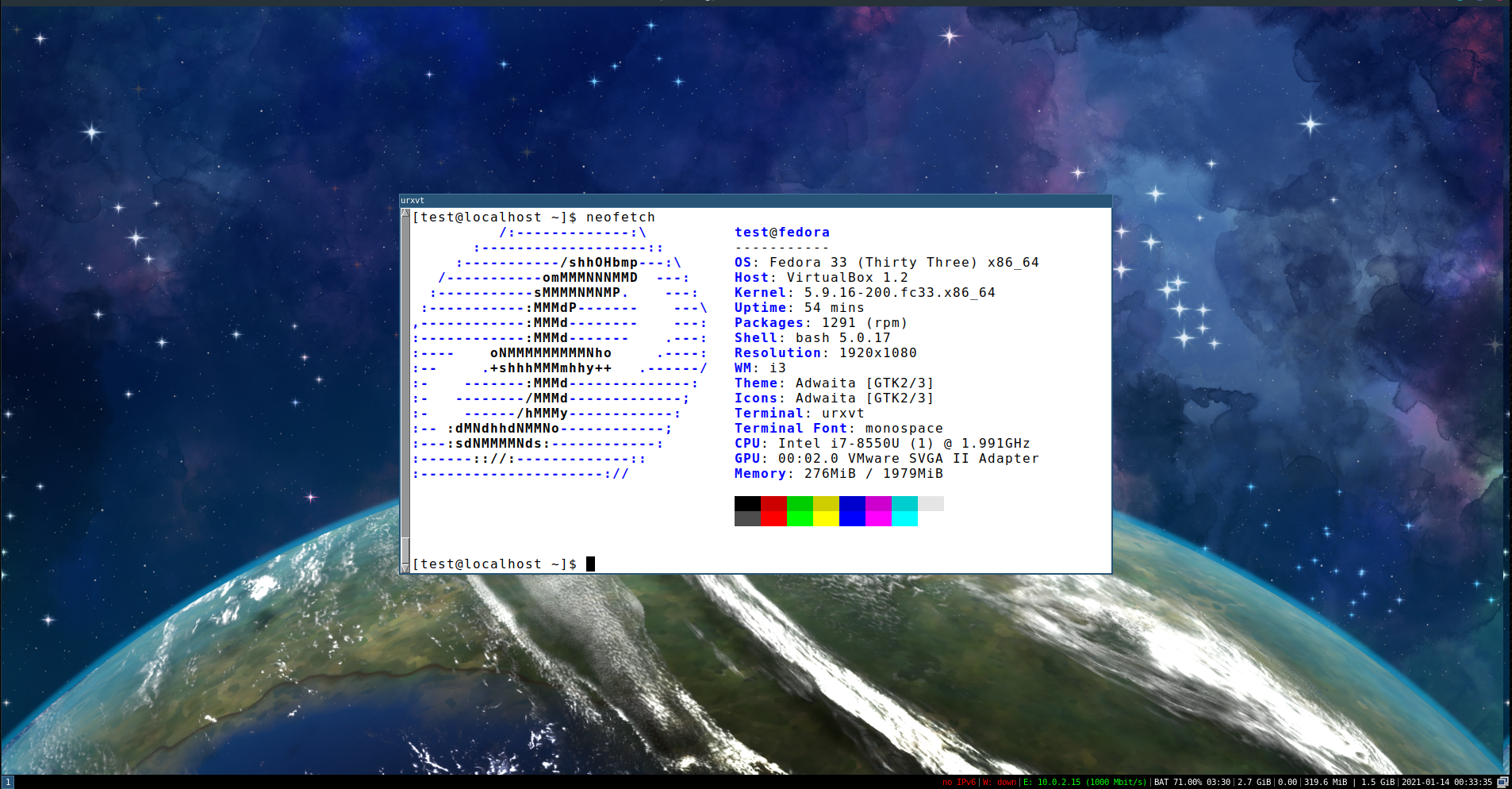
Task: Click the "no IPv6" status bar entry
Action: (959, 783)
